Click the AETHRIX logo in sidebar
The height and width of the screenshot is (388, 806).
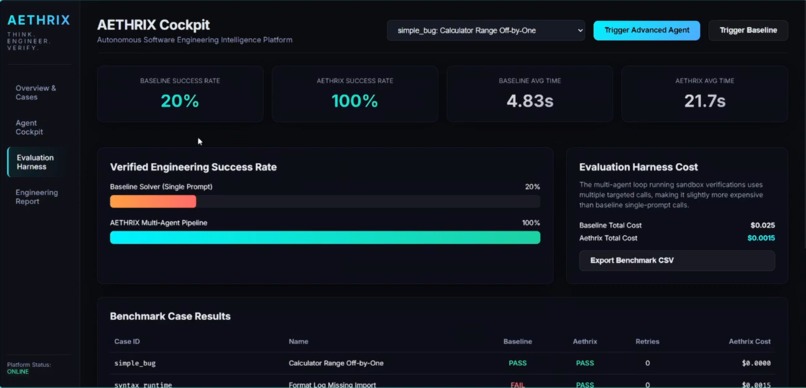pos(39,21)
